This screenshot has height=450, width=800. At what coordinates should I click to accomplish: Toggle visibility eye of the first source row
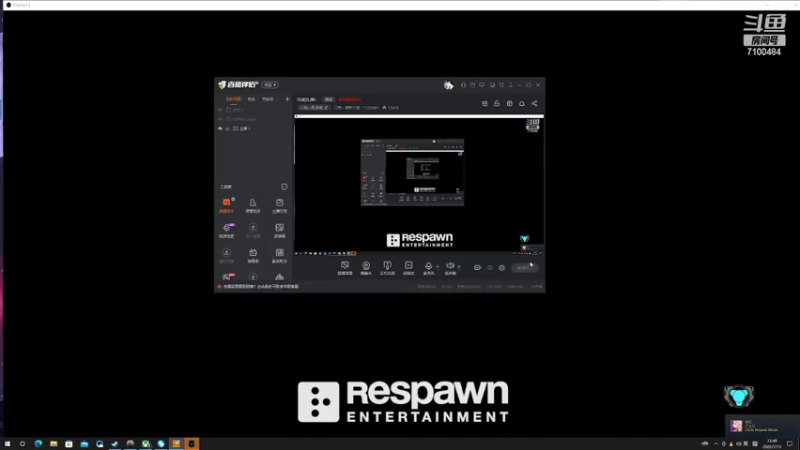click(x=220, y=110)
